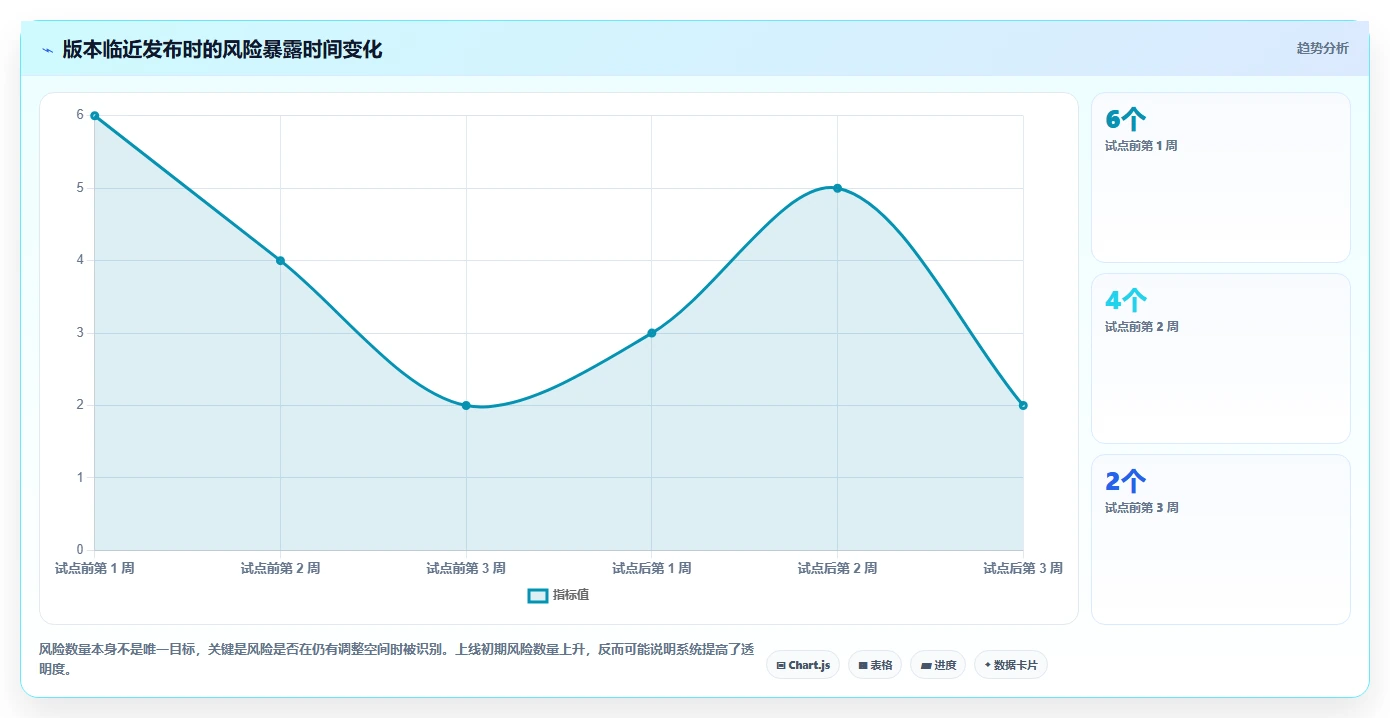Click the peak data point at 试点后第 2 周
1390x718 pixels.
coord(837,188)
